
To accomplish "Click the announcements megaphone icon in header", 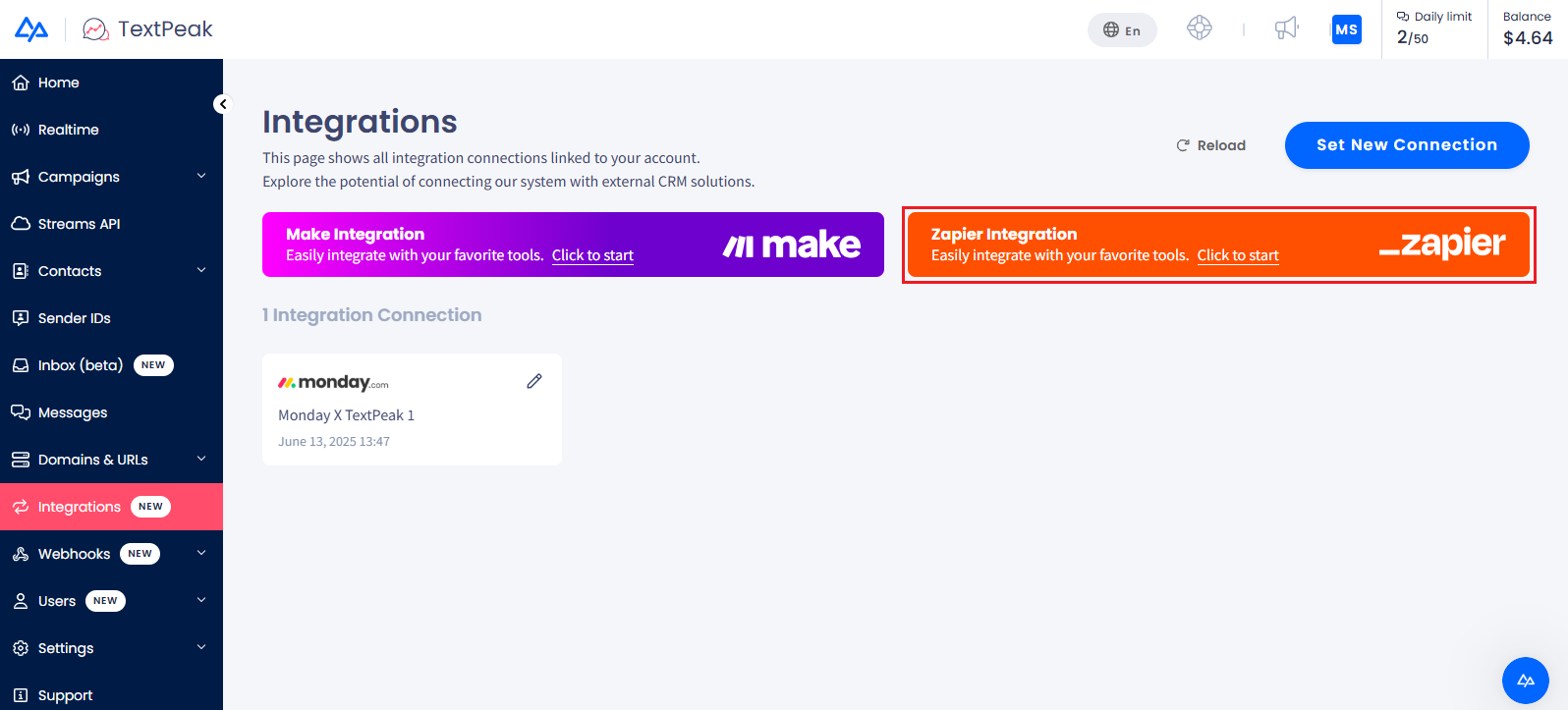I will (x=1287, y=28).
